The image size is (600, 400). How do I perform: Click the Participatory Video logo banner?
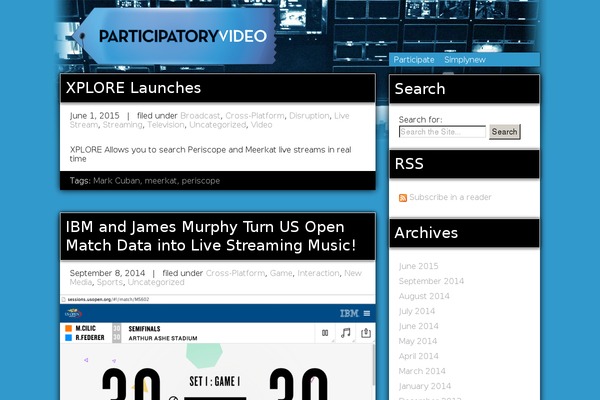[x=174, y=36]
